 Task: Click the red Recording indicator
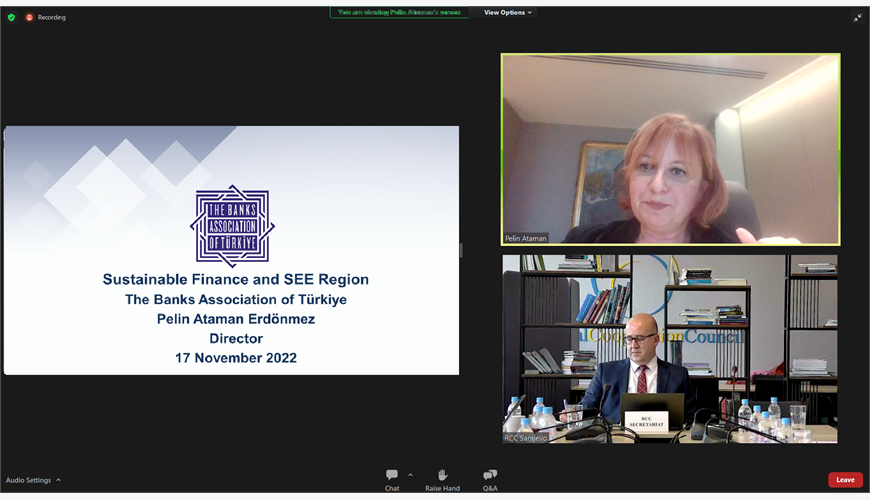(45, 17)
